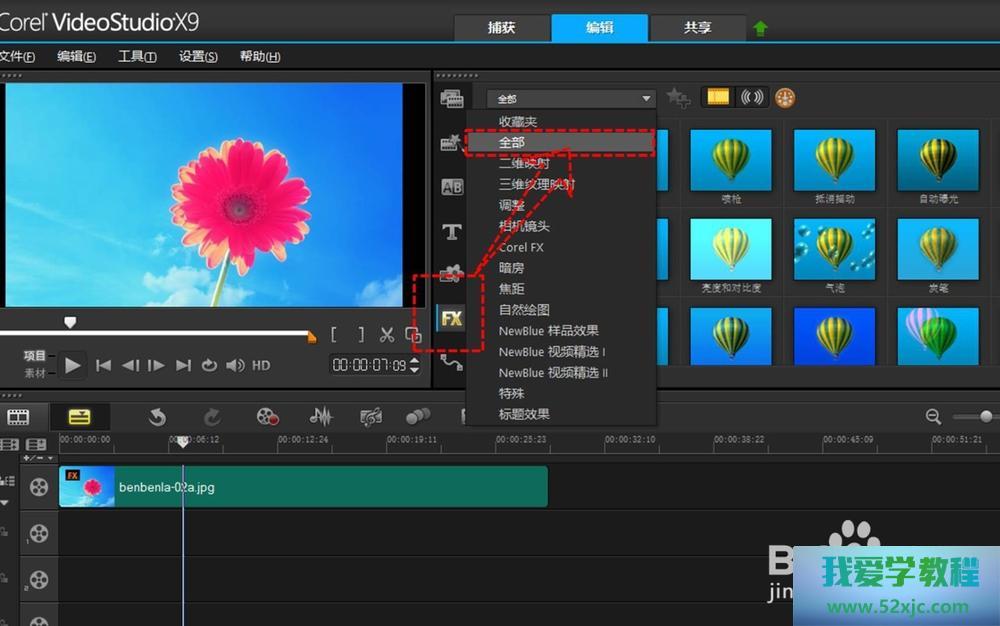This screenshot has height=626, width=1000.
Task: Click the HD preview button
Action: click(261, 366)
